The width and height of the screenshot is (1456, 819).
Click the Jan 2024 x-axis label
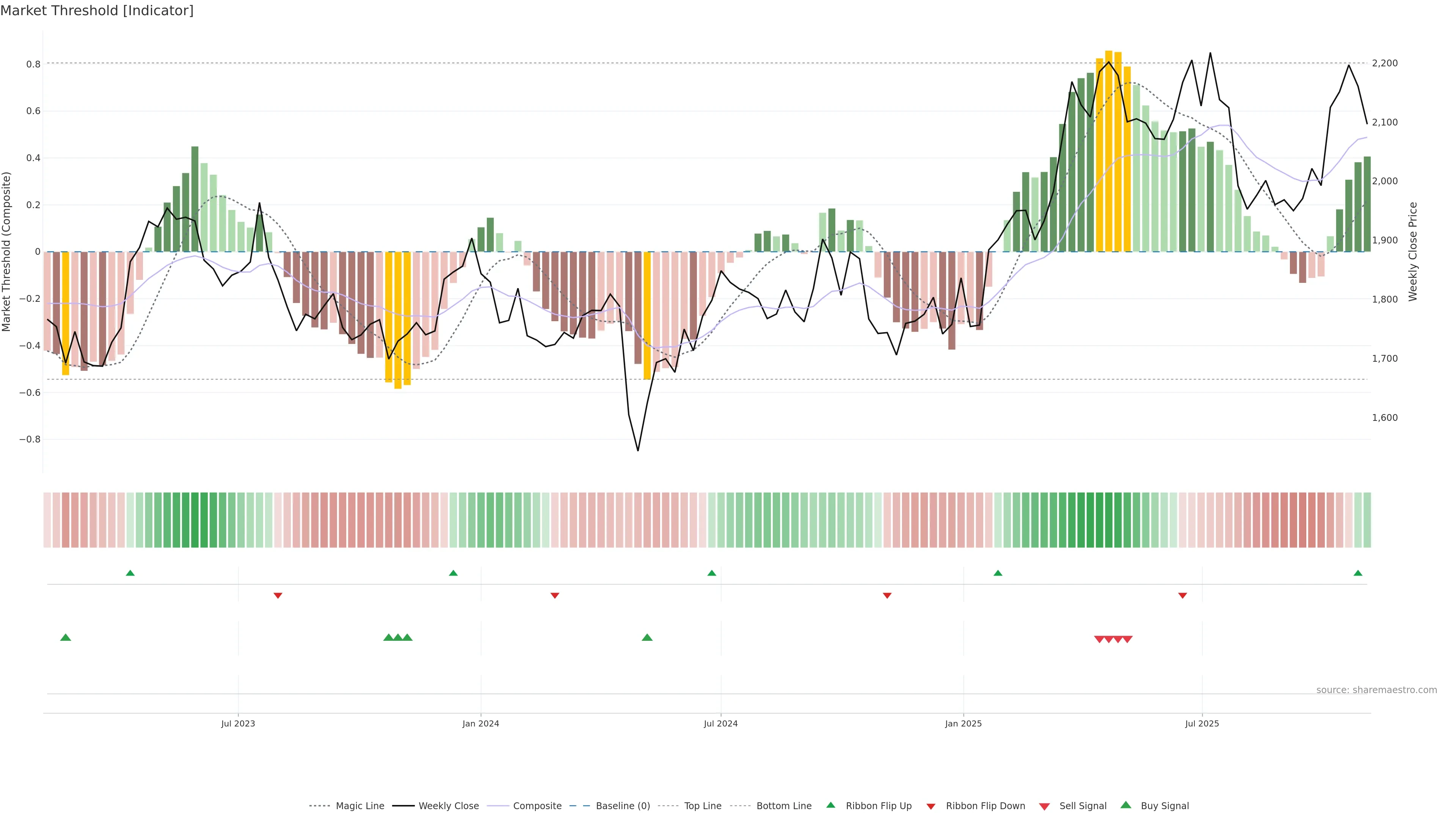point(480,723)
